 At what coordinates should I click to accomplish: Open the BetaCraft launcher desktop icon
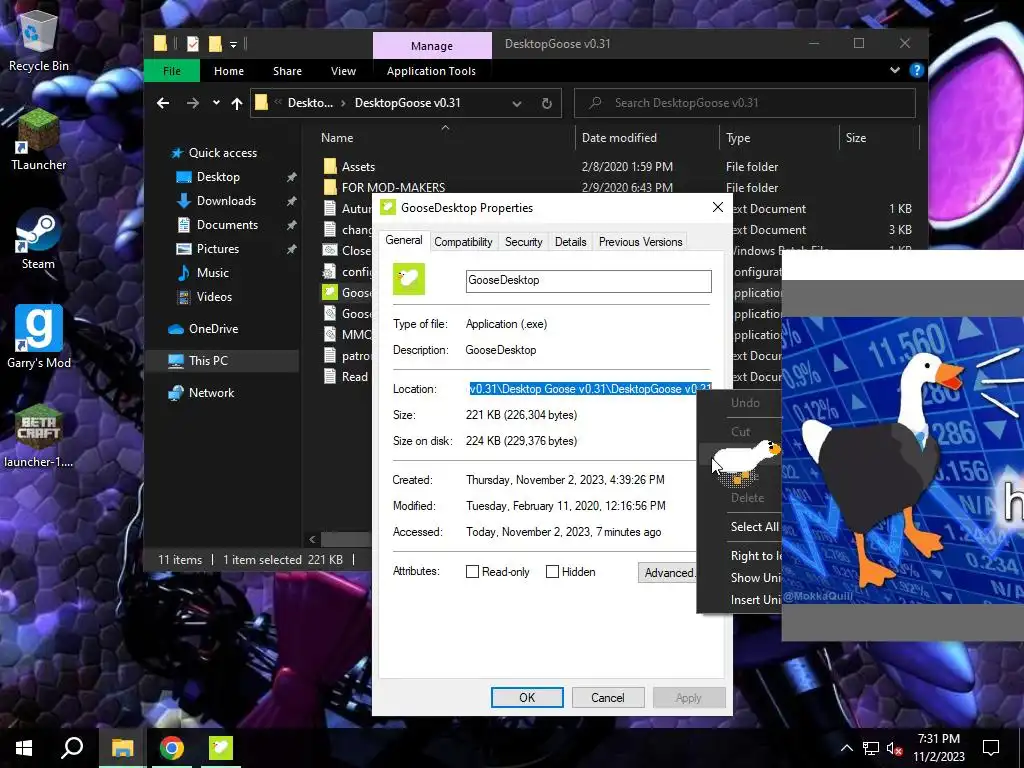(x=39, y=436)
